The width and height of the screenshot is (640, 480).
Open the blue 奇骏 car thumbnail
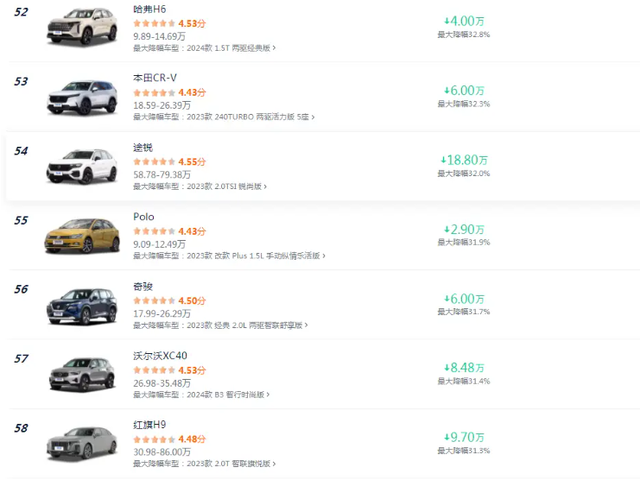[82, 306]
